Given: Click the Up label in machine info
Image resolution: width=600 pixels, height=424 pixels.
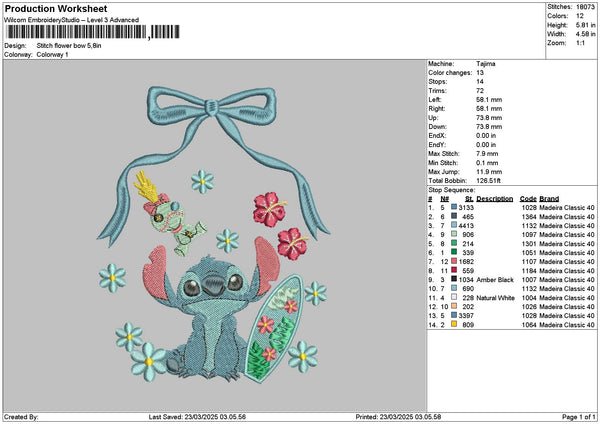Looking at the screenshot, I should (433, 118).
